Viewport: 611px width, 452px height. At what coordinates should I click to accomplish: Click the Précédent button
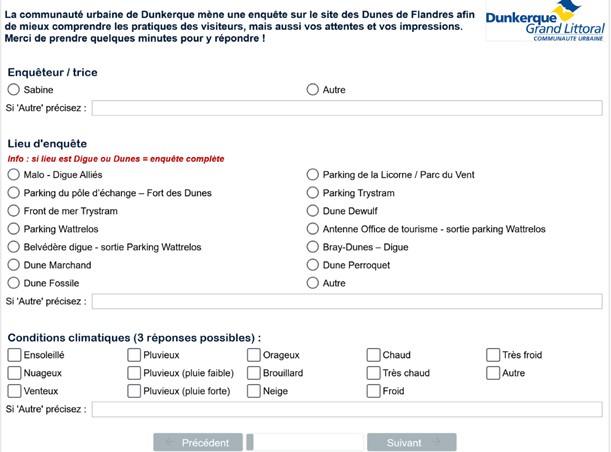[x=198, y=443]
